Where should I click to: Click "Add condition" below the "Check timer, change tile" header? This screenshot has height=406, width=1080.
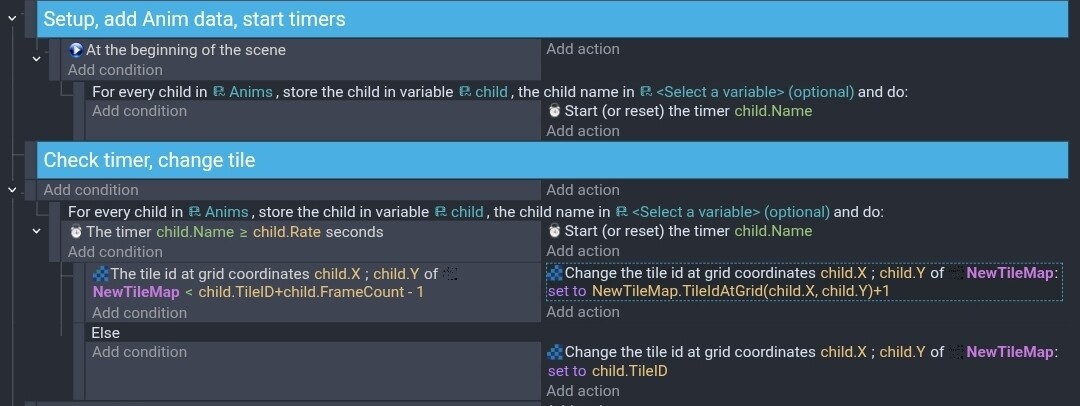[x=91, y=190]
